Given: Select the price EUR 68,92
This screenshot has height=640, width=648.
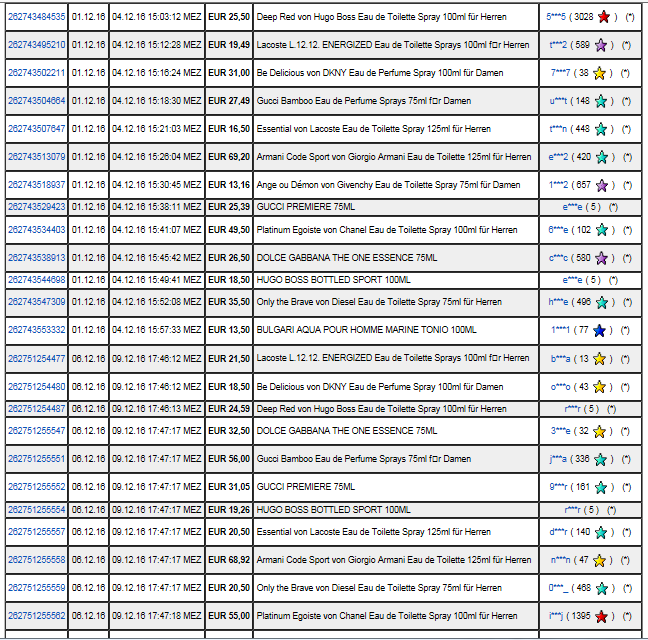Looking at the screenshot, I should pyautogui.click(x=229, y=560).
